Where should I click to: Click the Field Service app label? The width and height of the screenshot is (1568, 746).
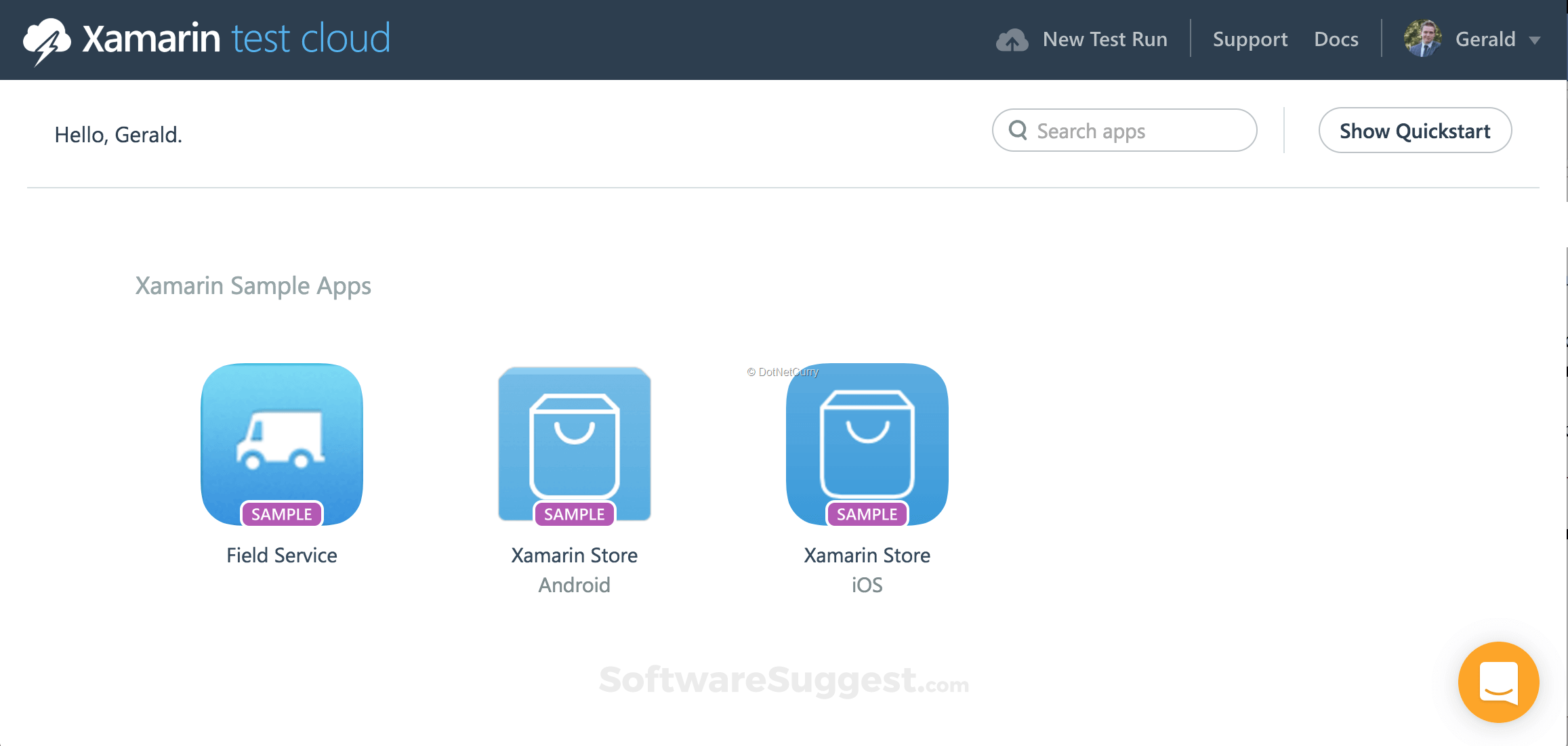[x=282, y=555]
